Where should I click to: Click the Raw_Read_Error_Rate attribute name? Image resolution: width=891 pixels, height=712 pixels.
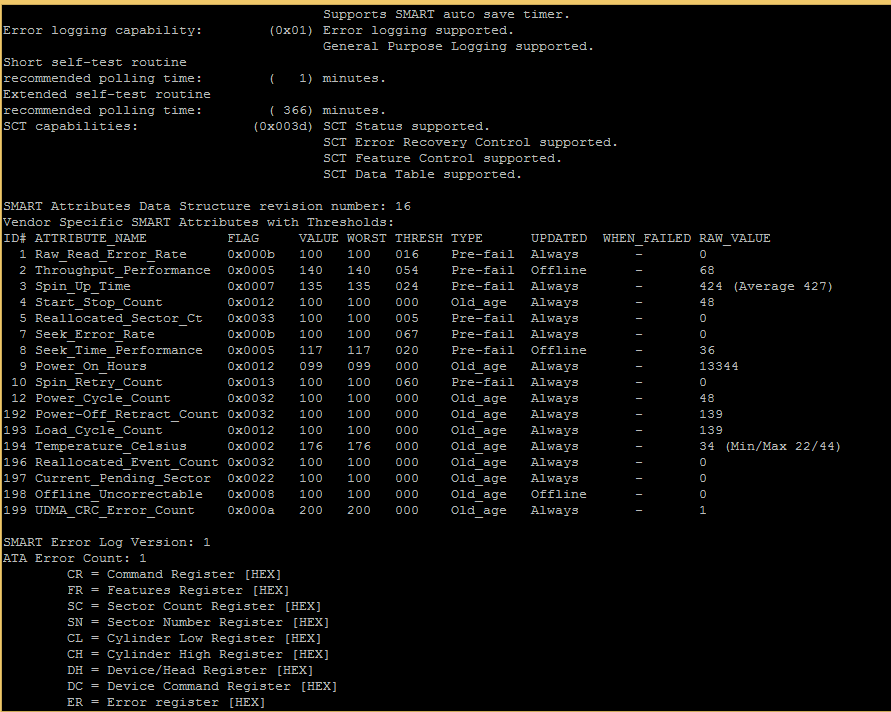click(x=110, y=254)
